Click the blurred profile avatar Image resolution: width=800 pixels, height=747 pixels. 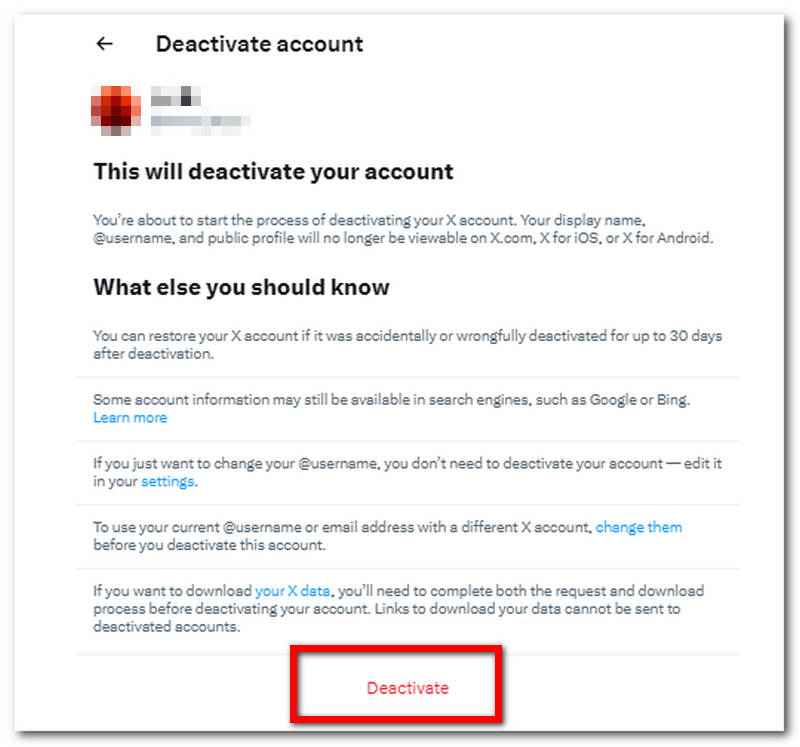click(x=115, y=109)
